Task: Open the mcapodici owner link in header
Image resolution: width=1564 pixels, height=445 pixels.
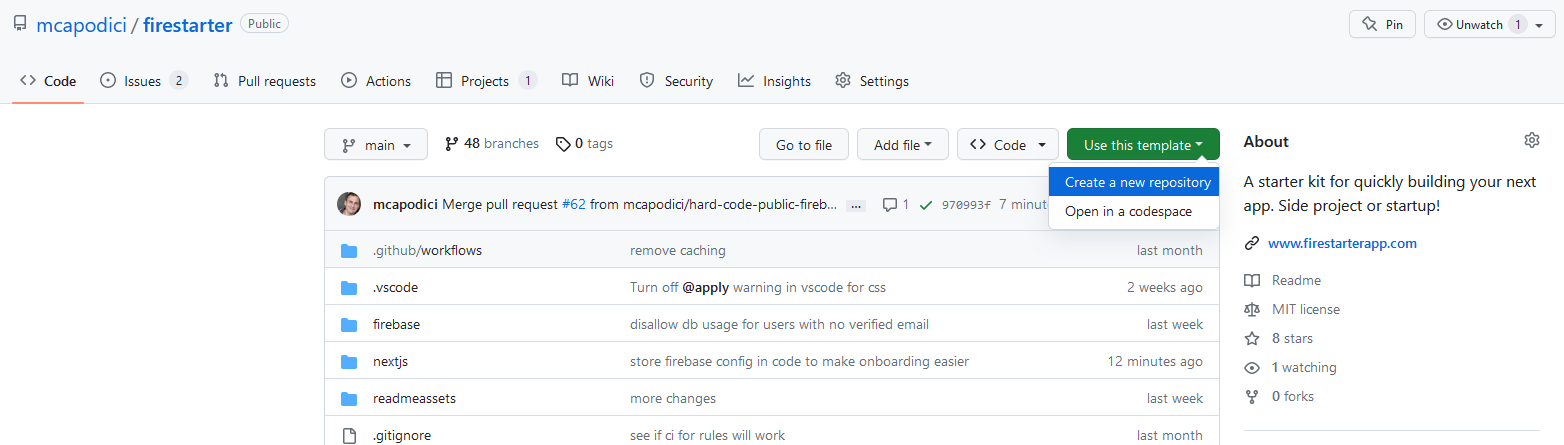Action: [81, 25]
